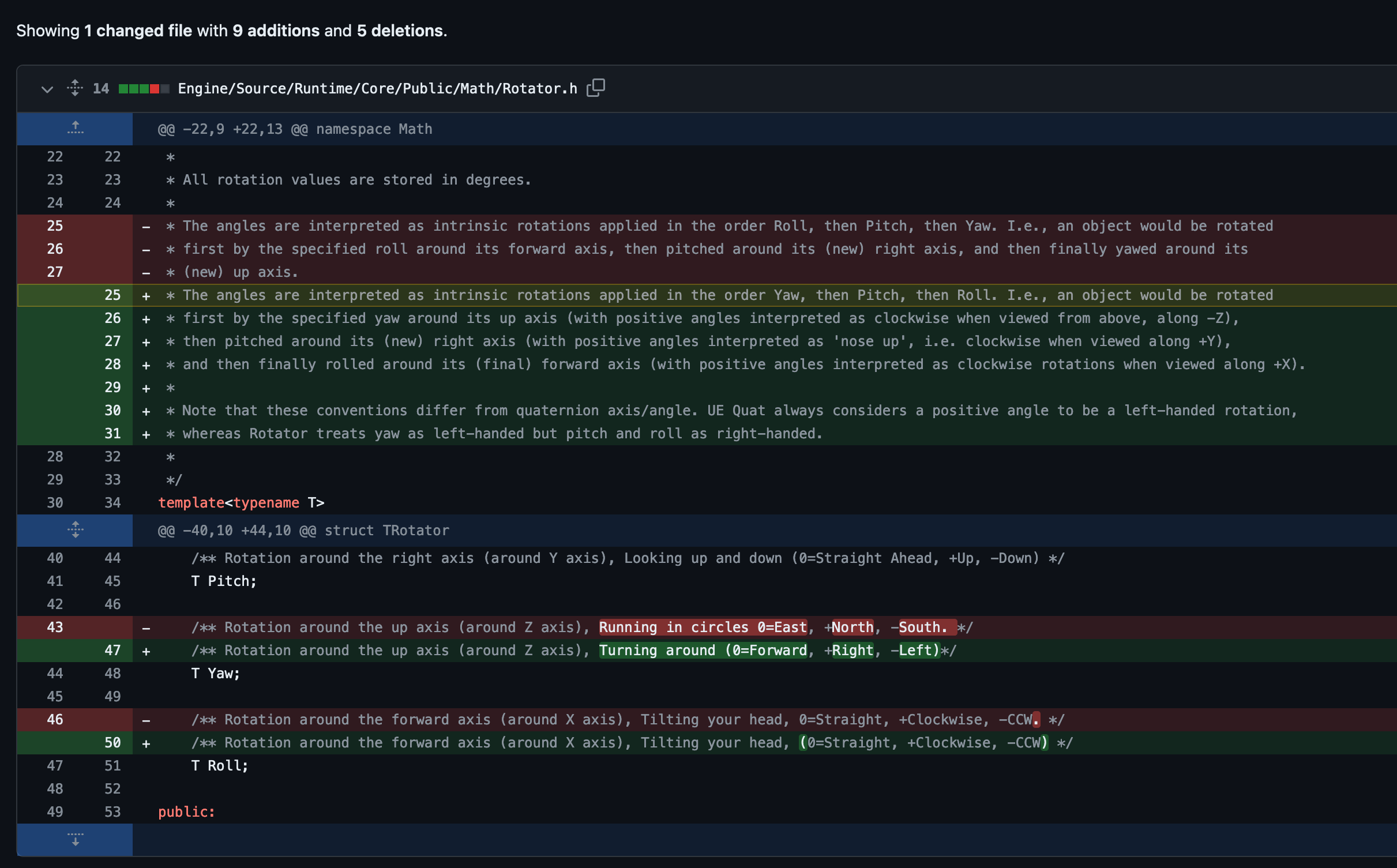This screenshot has width=1397, height=868.
Task: Click added line number 50
Action: (x=112, y=743)
